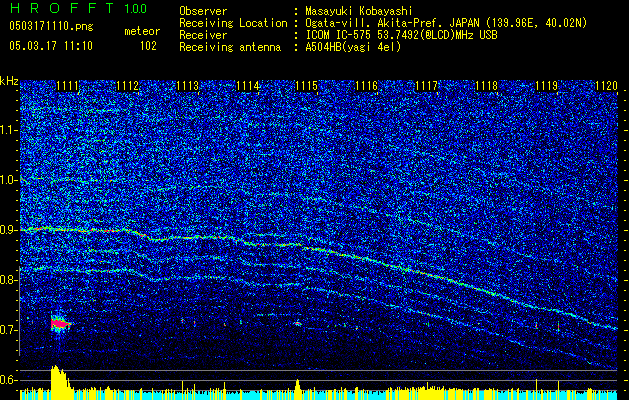The height and width of the screenshot is (400, 629).
Task: Click the bright pink meteor echo near 1111
Action: pyautogui.click(x=60, y=323)
